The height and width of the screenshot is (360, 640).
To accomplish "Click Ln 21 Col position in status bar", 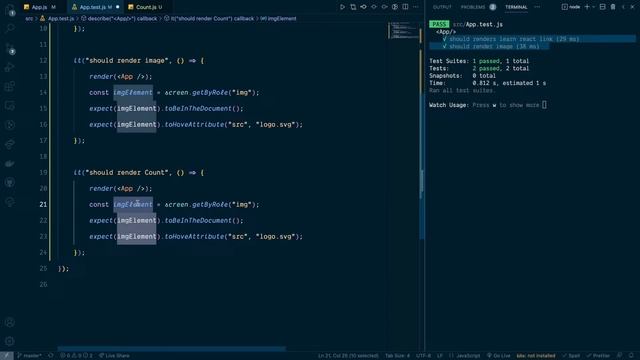I will (x=348, y=356).
